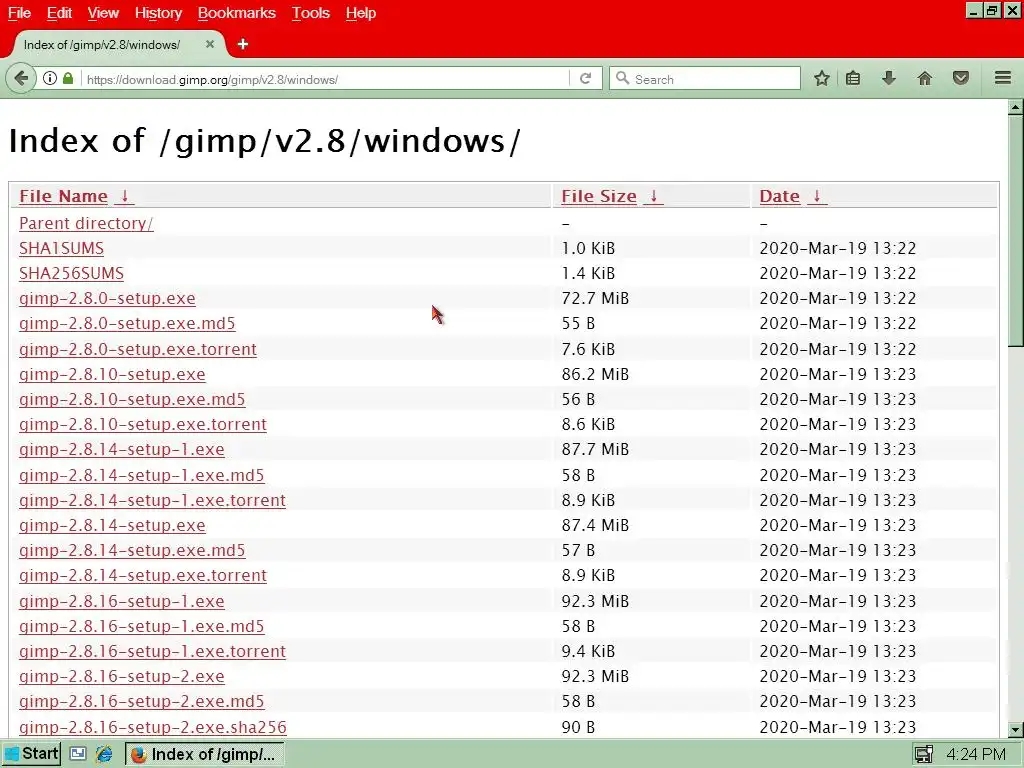The image size is (1024, 768).
Task: Open gimp-2.8.10-setup.exe.torrent link
Action: point(143,424)
